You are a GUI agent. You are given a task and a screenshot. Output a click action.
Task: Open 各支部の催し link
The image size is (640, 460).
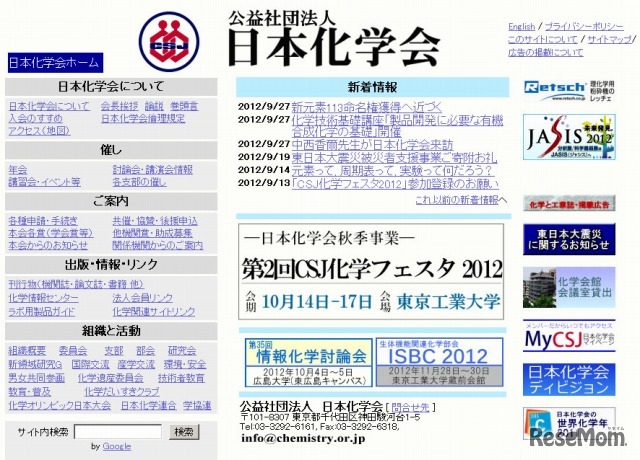(140, 182)
